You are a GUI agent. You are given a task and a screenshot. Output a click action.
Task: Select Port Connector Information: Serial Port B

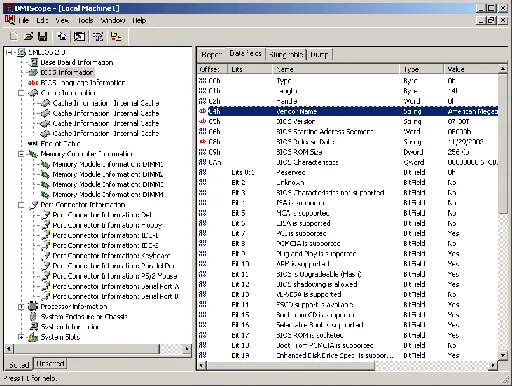coord(116,296)
